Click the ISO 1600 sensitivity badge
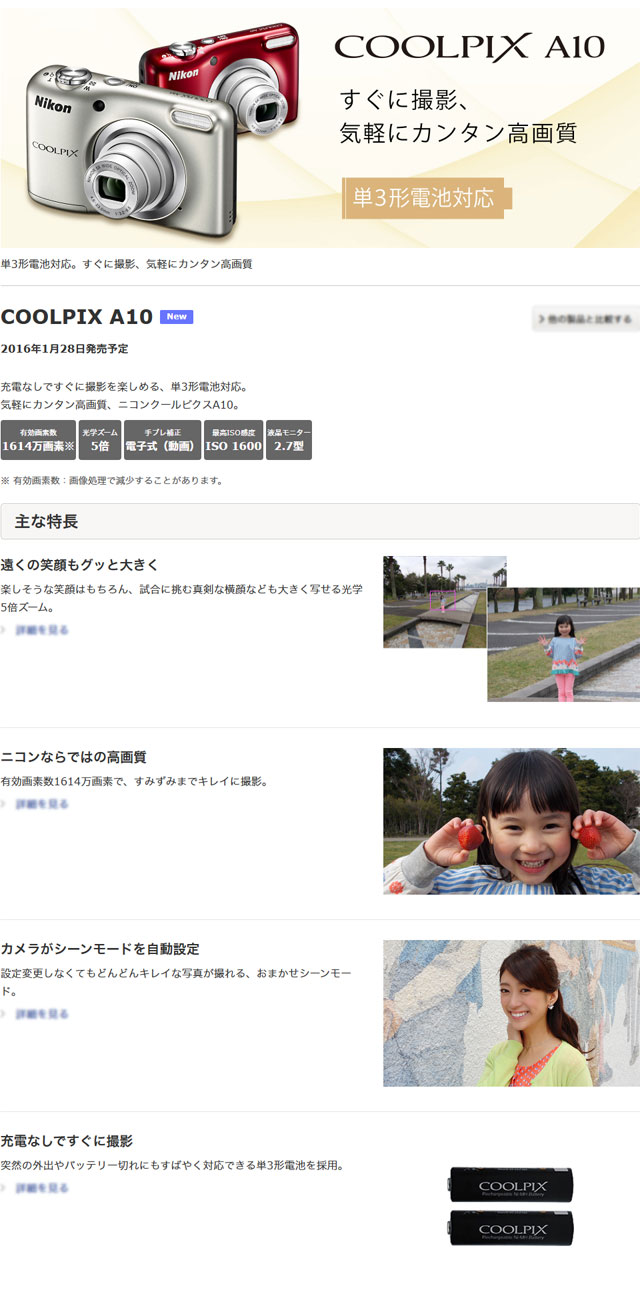This screenshot has height=1314, width=640. click(233, 440)
